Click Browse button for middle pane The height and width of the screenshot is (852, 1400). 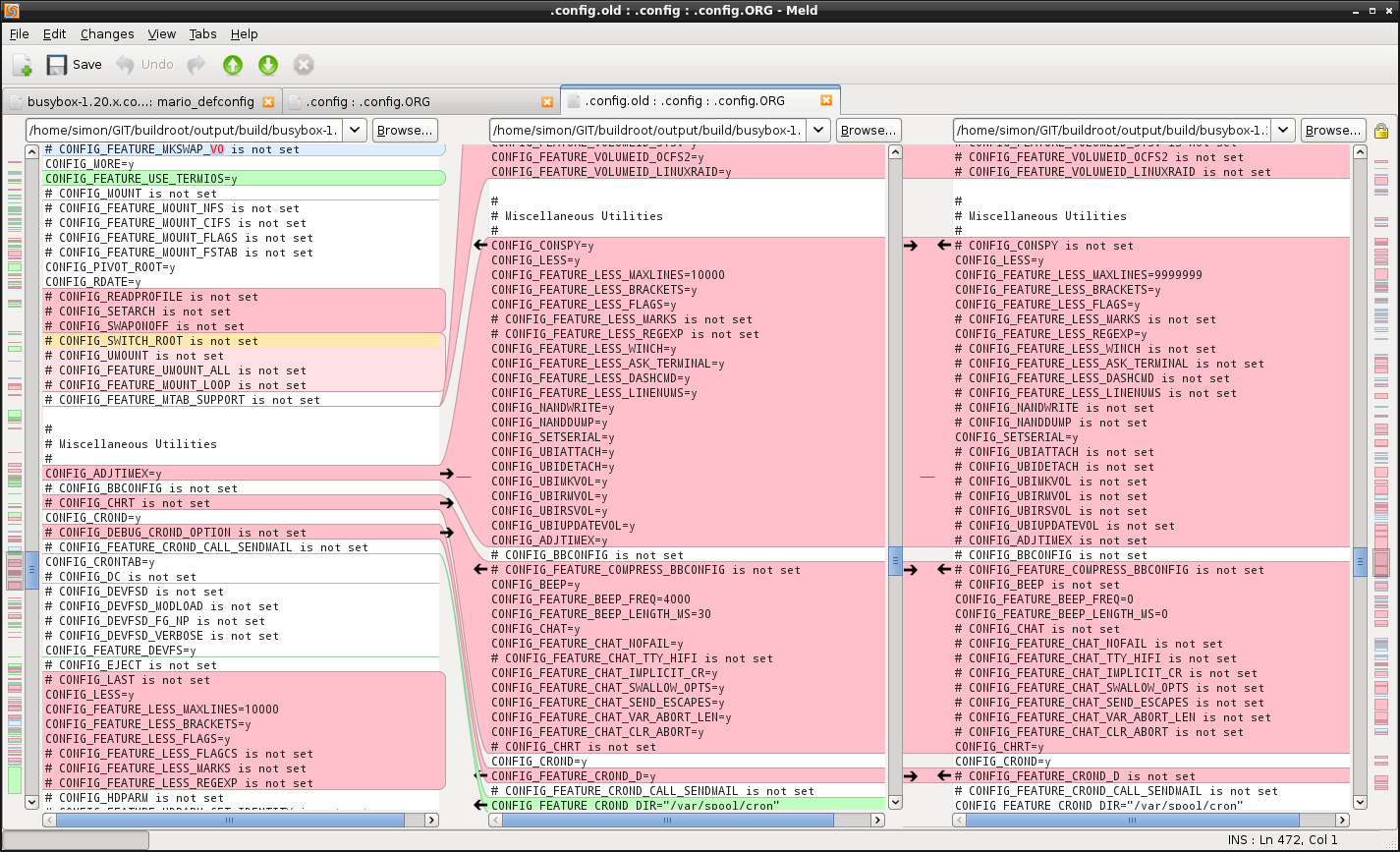tap(868, 130)
